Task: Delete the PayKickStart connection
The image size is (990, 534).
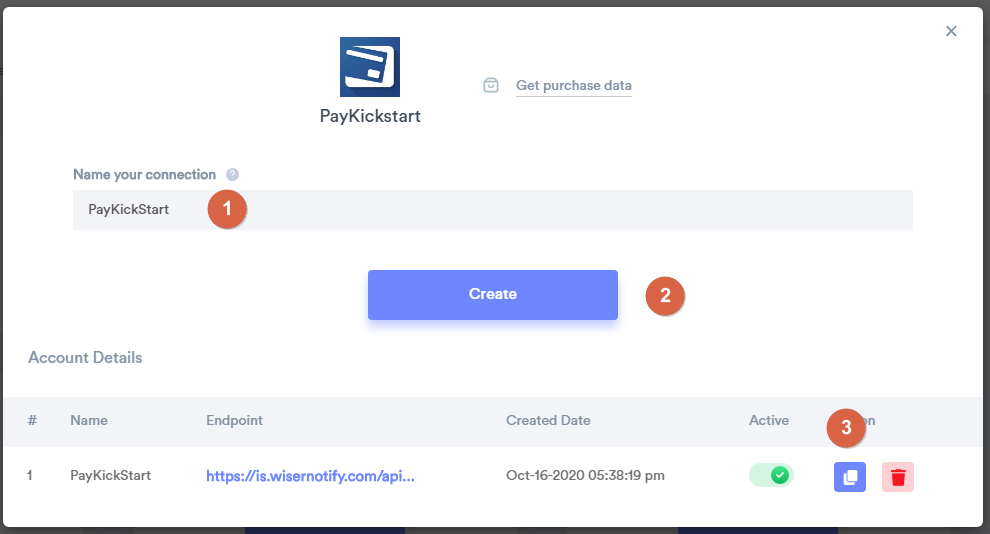Action: pyautogui.click(x=898, y=477)
